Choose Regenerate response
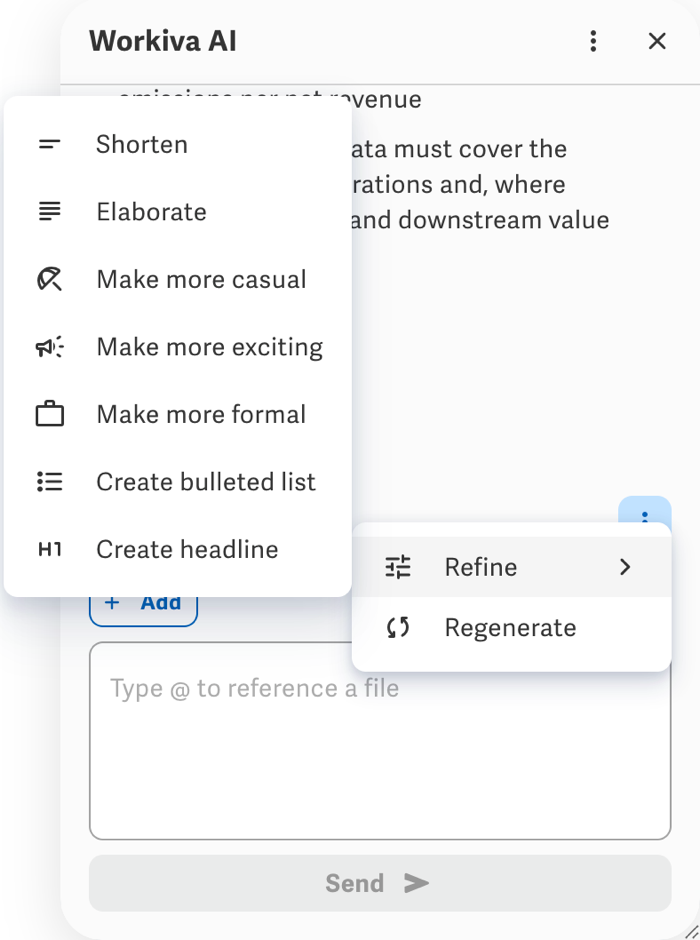The height and width of the screenshot is (940, 700). pos(511,628)
